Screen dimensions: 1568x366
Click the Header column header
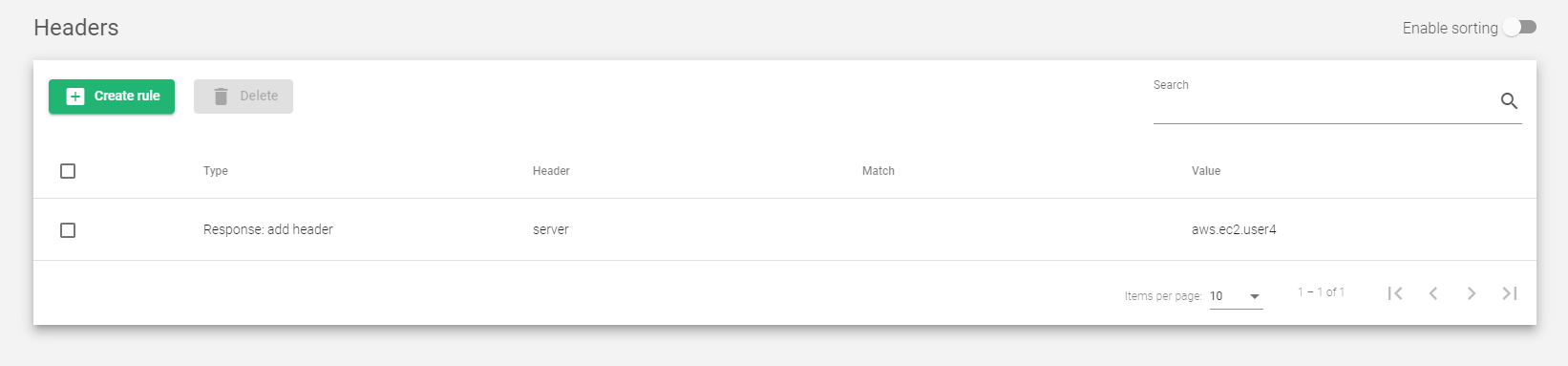point(551,171)
